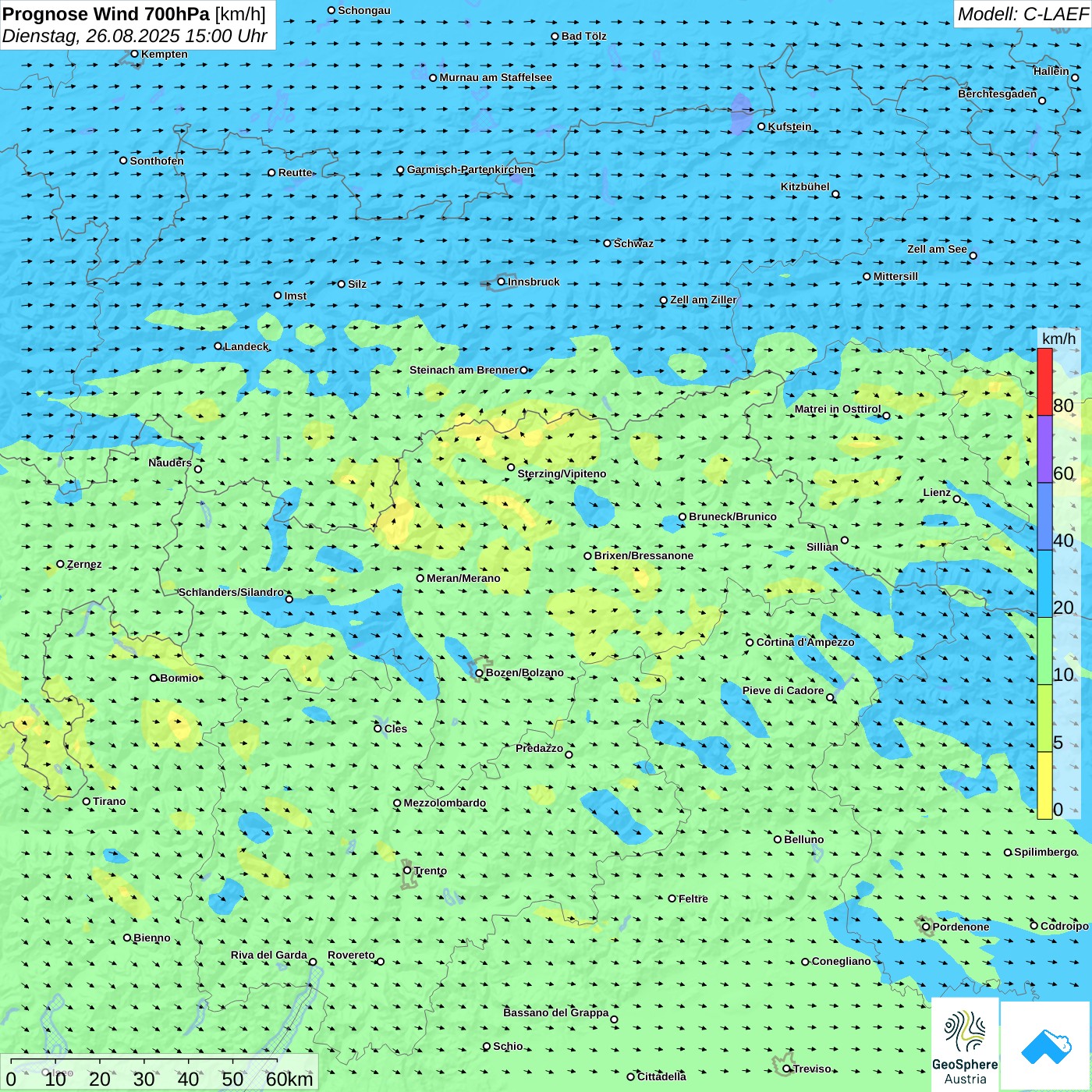Screen dimensions: 1092x1092
Task: Click the Predazzo label
Action: pyautogui.click(x=539, y=748)
